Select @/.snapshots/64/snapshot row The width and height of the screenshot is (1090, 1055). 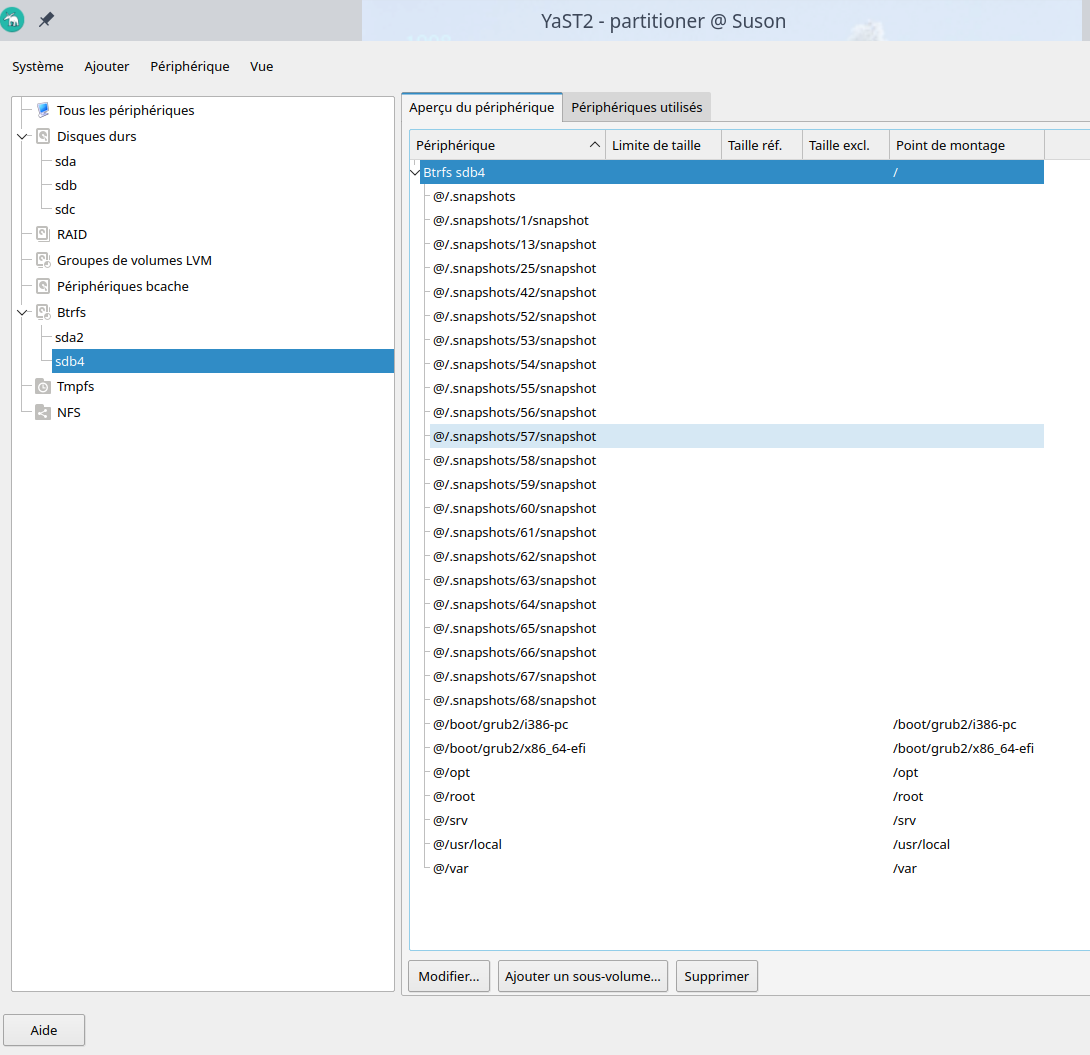pyautogui.click(x=737, y=605)
